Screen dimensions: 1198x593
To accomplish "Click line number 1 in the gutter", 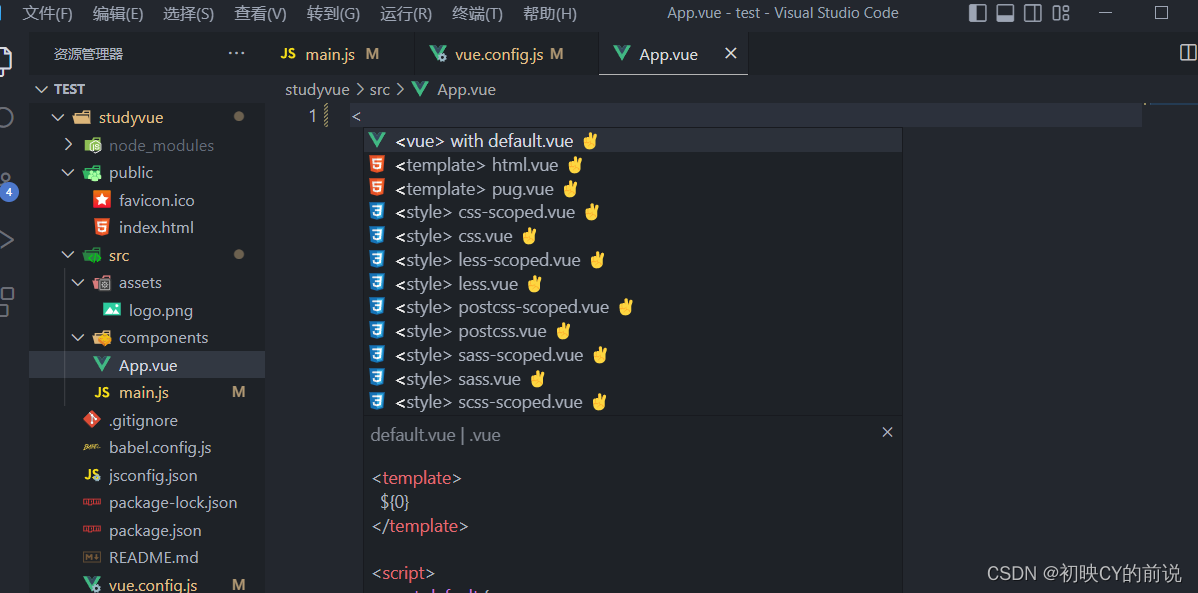I will click(312, 116).
